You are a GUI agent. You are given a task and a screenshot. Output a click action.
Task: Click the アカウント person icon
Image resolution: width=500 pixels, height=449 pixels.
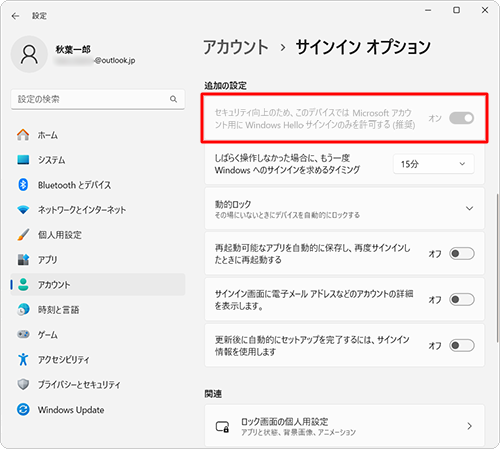23,284
